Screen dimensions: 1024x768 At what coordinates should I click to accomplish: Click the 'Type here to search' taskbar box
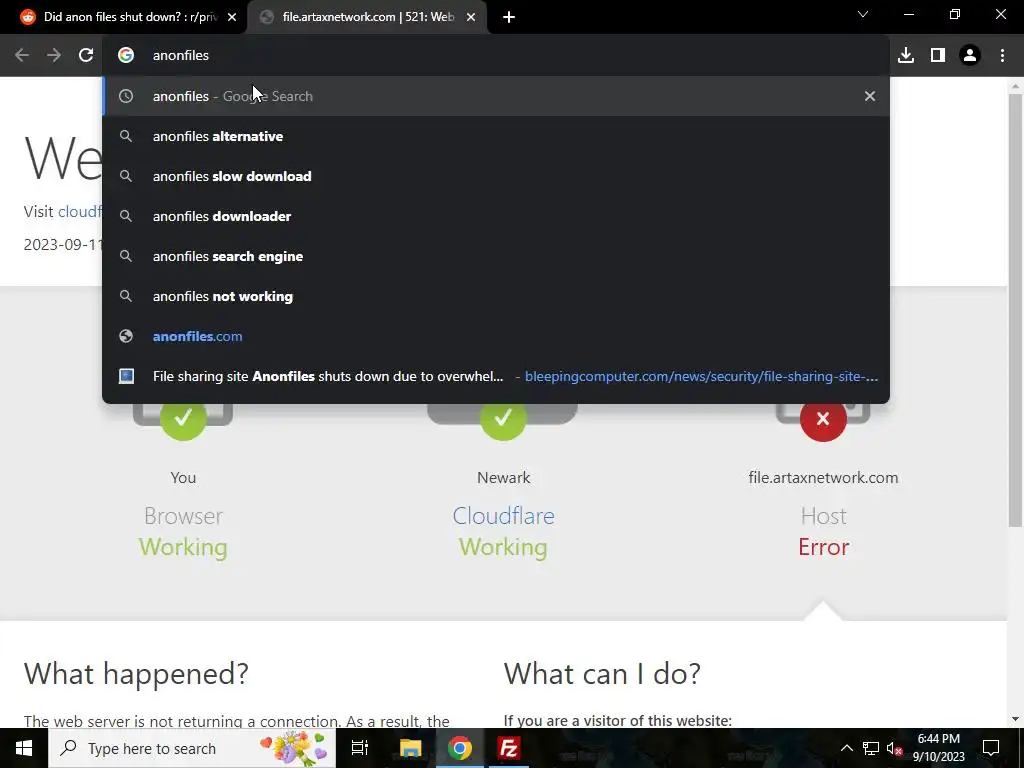coord(192,748)
